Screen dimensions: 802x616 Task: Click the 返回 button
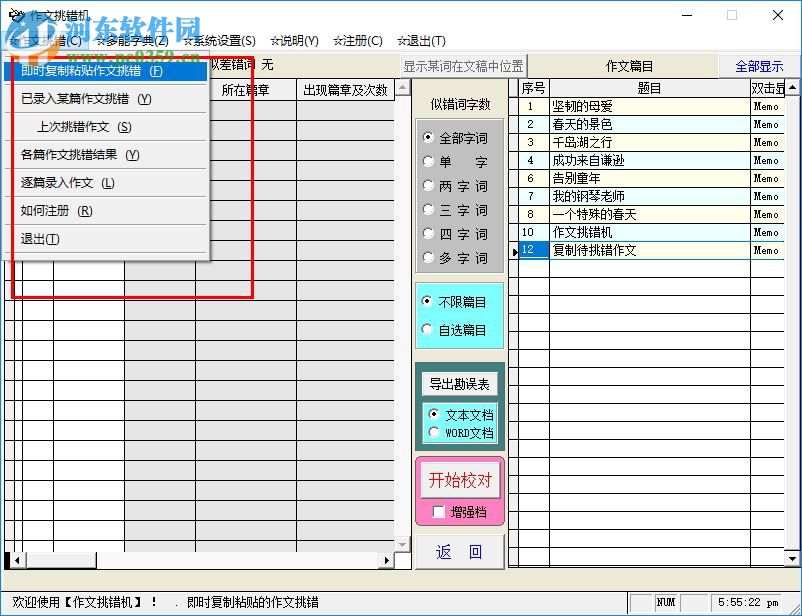[x=459, y=551]
